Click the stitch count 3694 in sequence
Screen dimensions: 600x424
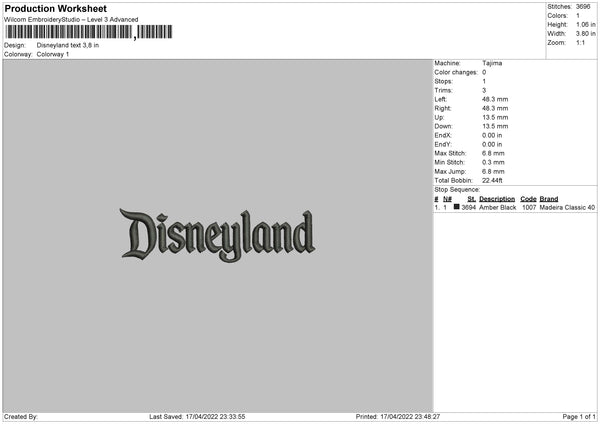pyautogui.click(x=469, y=207)
